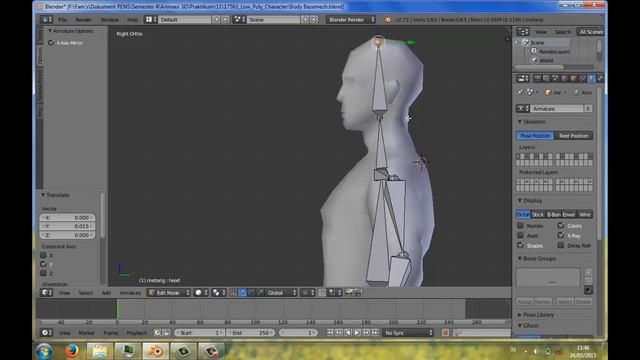
Task: Open the viewport shading selector
Action: tap(201, 293)
